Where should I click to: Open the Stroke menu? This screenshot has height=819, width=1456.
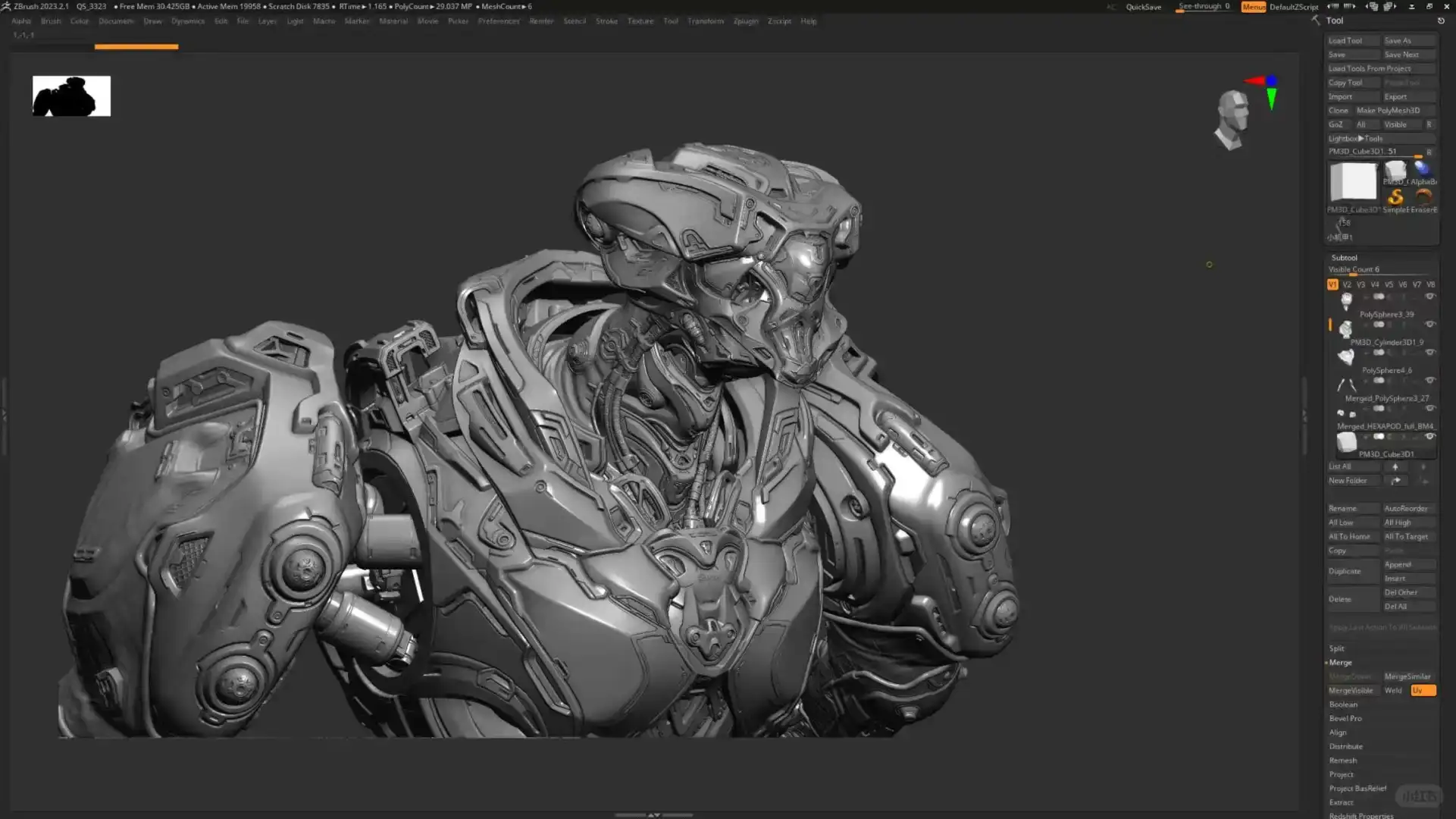(x=606, y=21)
